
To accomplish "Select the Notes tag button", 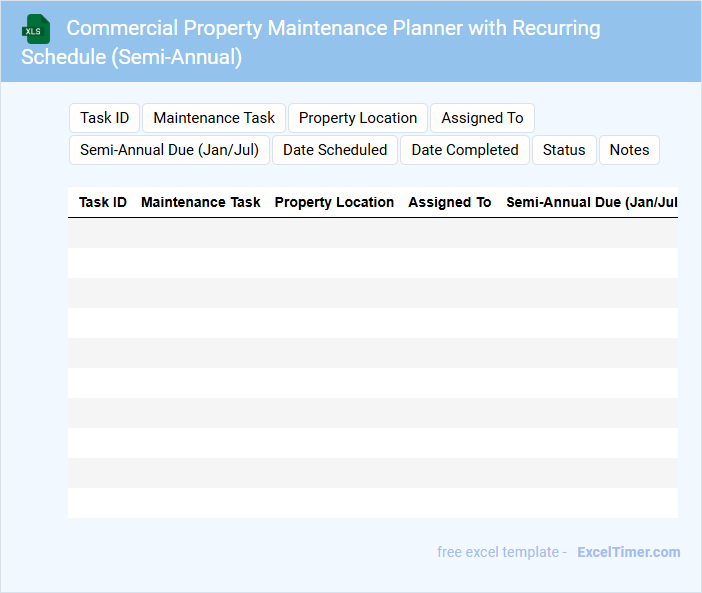I will coord(629,150).
